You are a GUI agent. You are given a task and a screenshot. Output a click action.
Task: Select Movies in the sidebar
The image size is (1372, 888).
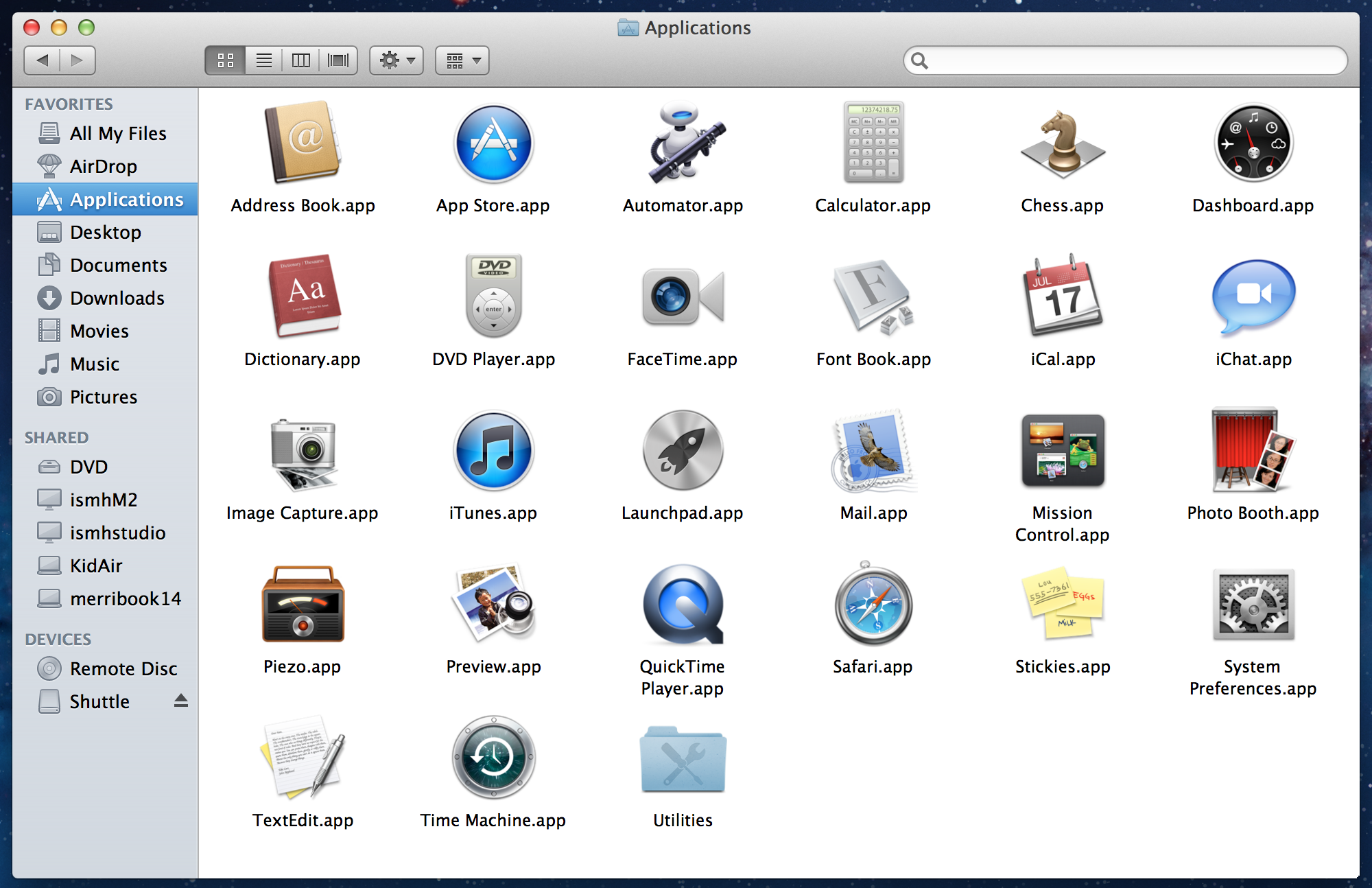click(105, 331)
